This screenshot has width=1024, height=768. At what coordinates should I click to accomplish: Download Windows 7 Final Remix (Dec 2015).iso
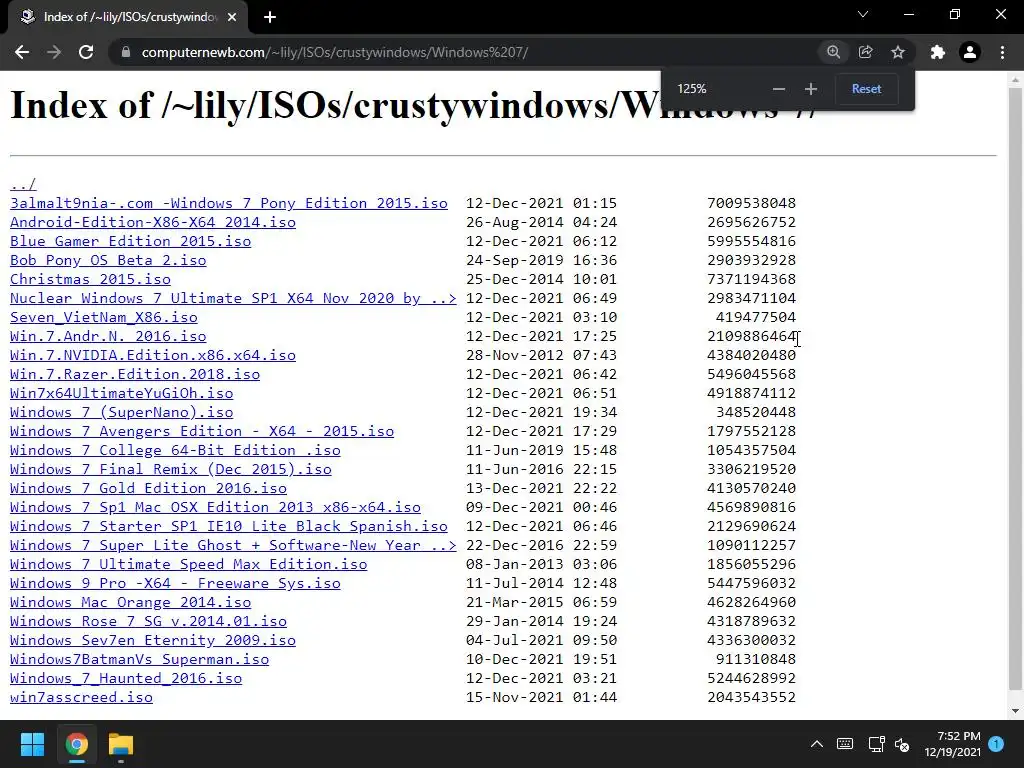click(x=170, y=469)
